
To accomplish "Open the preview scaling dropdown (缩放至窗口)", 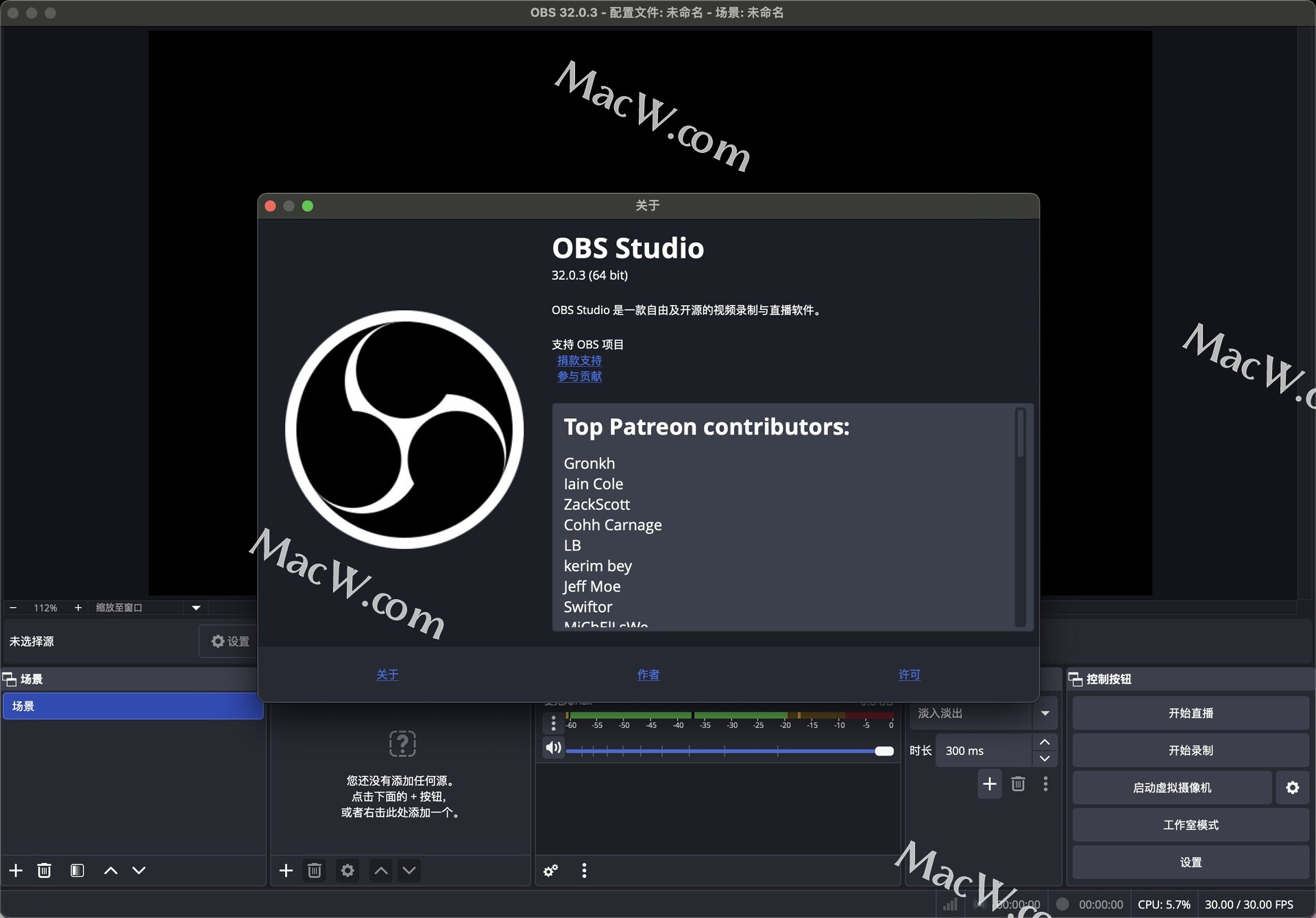I will [196, 607].
